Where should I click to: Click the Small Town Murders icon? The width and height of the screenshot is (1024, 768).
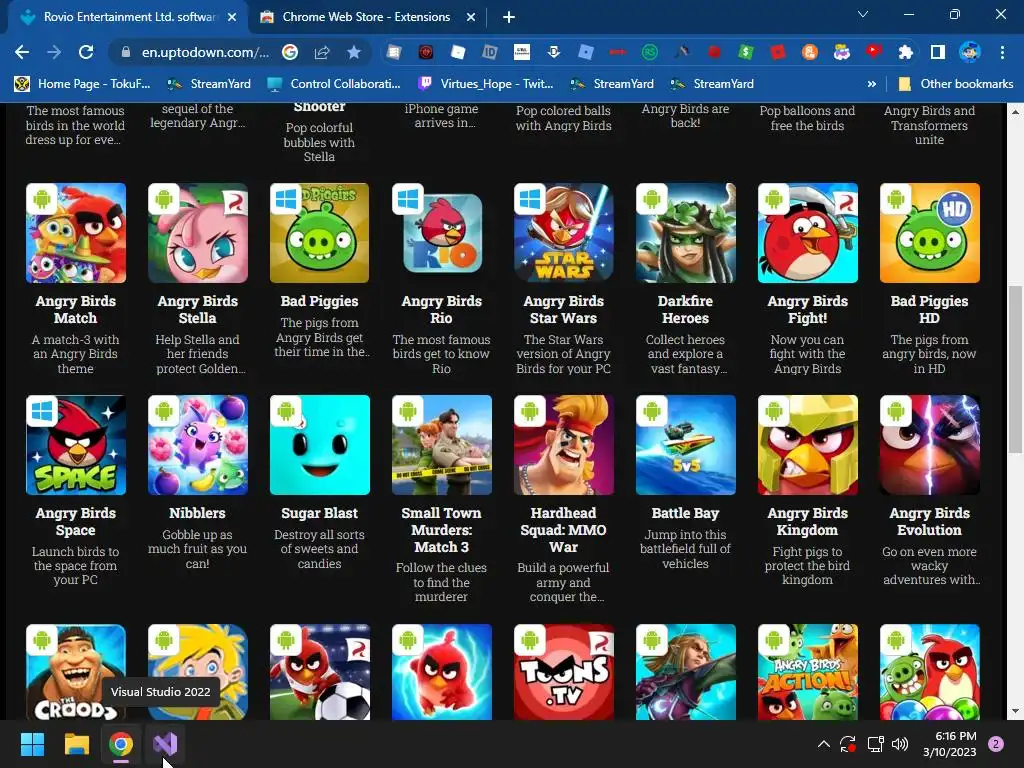pos(442,445)
